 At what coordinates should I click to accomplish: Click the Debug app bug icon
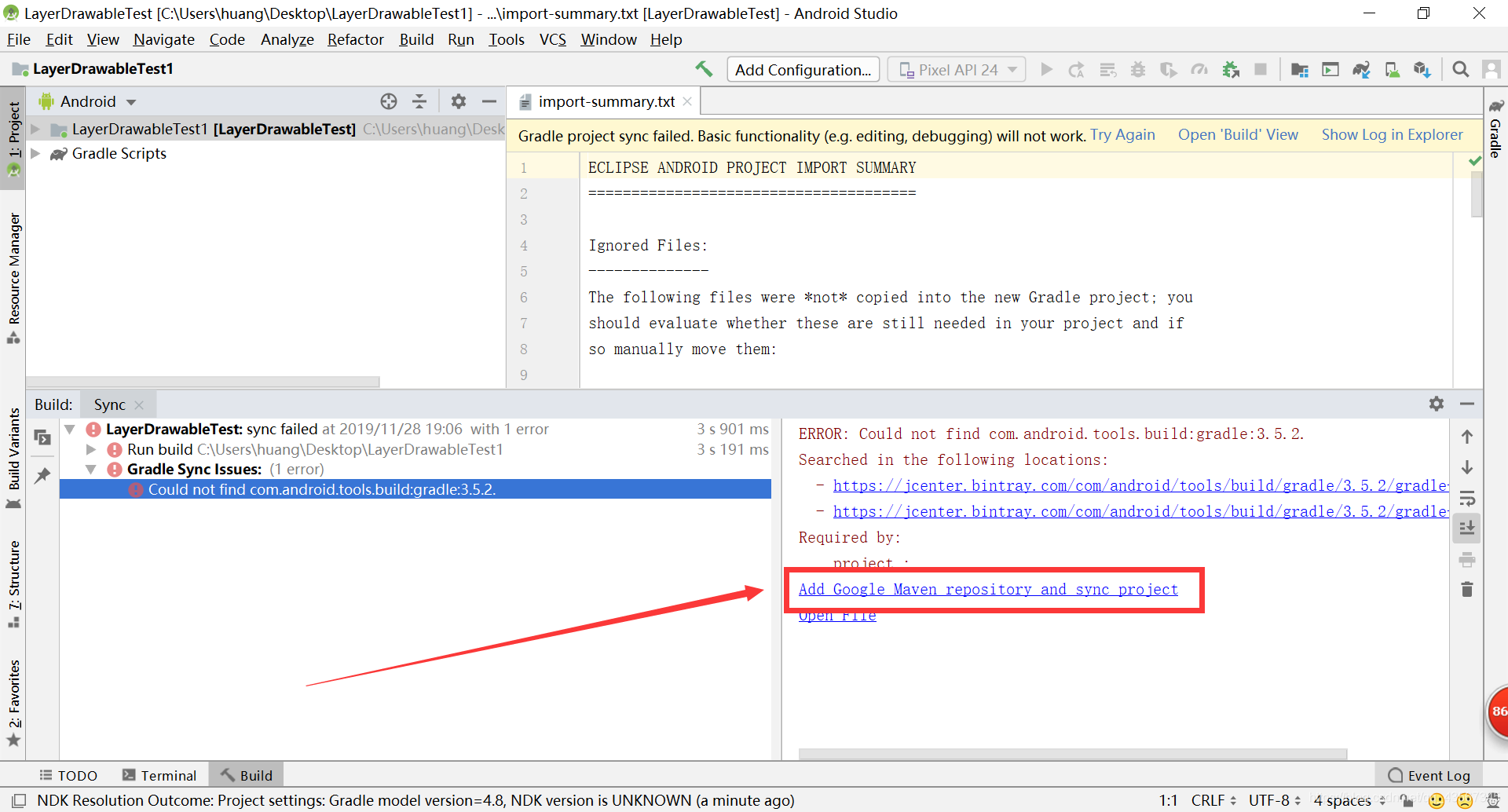click(x=1137, y=70)
